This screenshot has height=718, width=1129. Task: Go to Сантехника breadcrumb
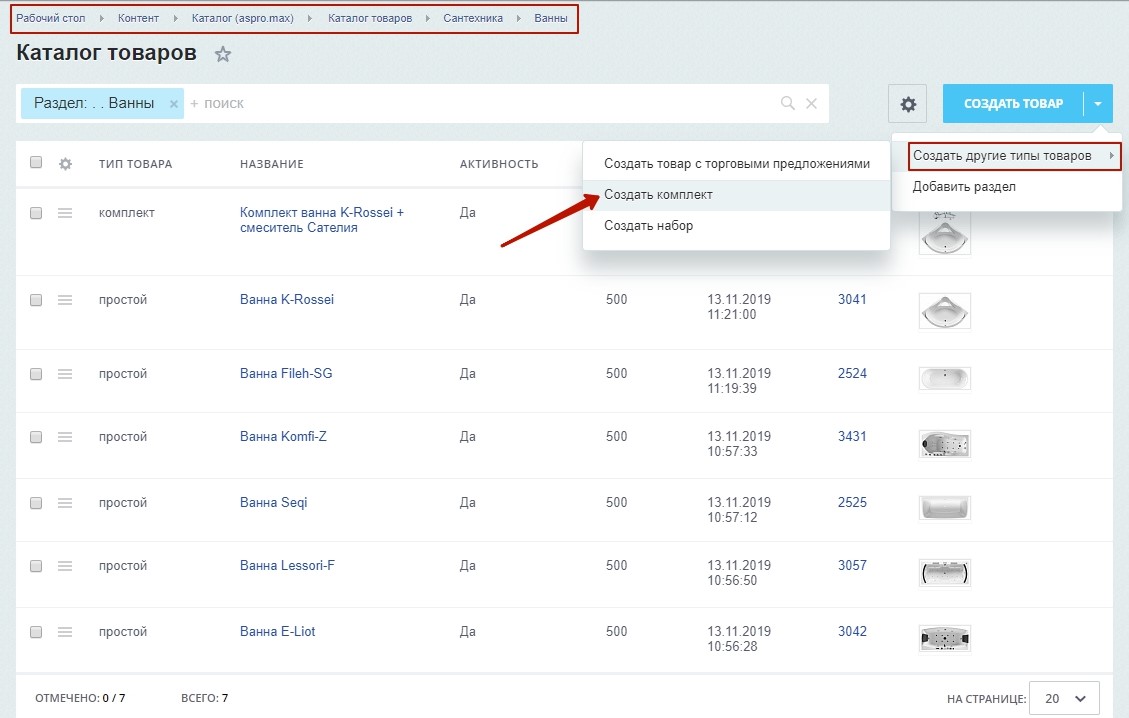(x=473, y=18)
